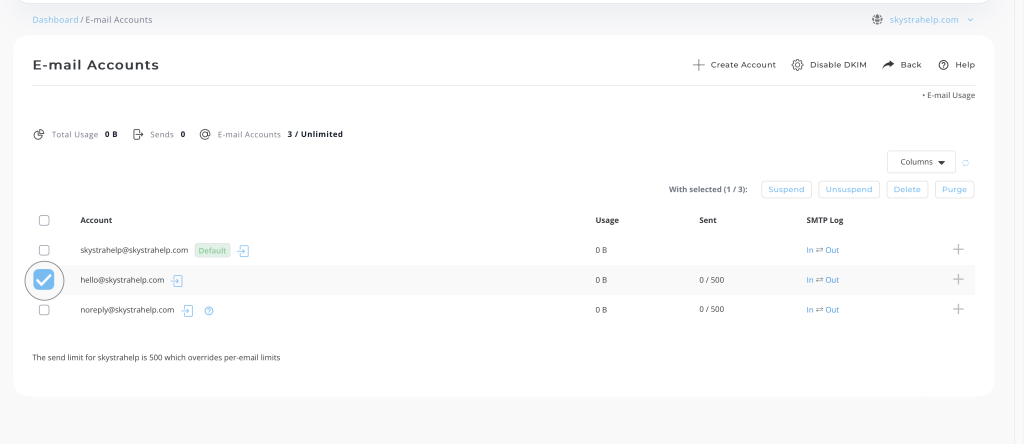
Task: Click login icon beside hello@skystrahelp.com
Action: click(177, 280)
